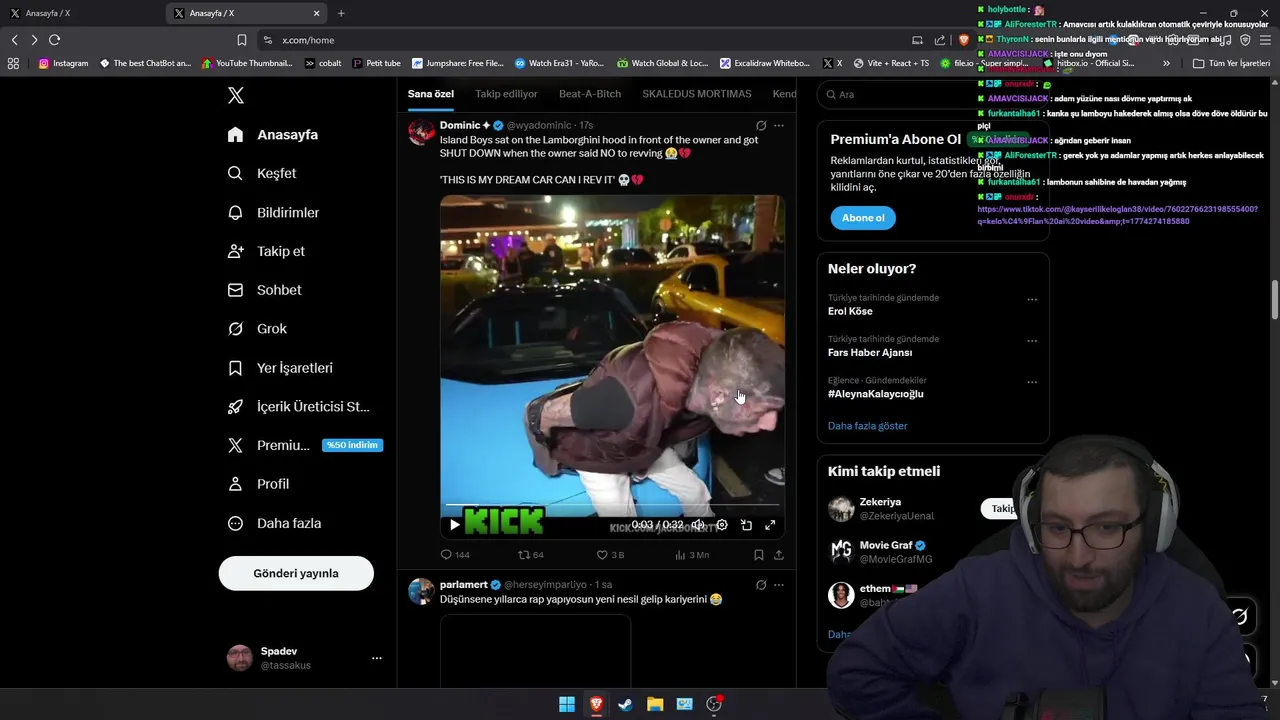Open Profil page
The width and height of the screenshot is (1280, 720).
(x=258, y=484)
